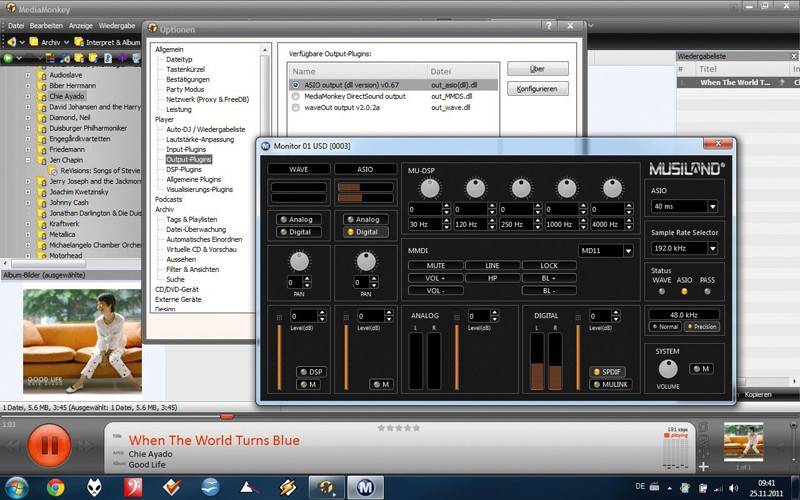Click the Archiv toolbar folder icon
Image resolution: width=800 pixels, height=500 pixels.
click(x=34, y=42)
